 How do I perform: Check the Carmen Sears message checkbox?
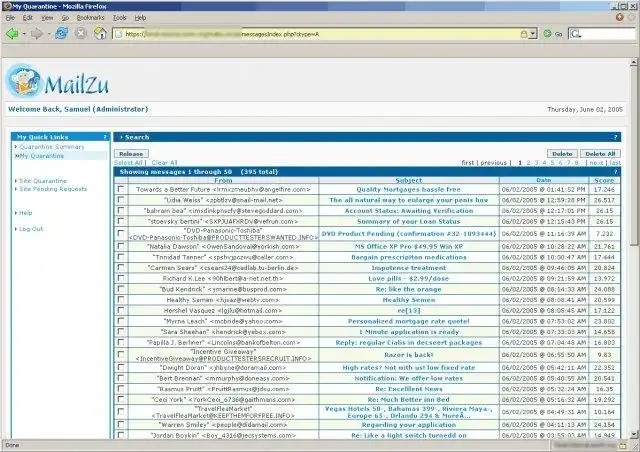pos(121,267)
